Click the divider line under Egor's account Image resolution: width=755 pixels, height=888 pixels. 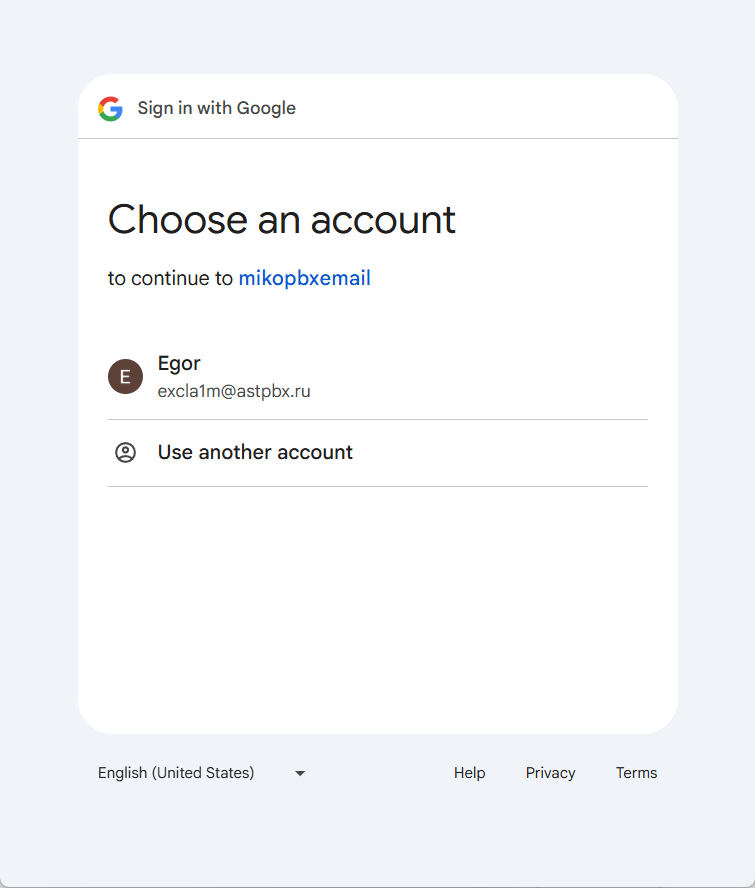[378, 419]
